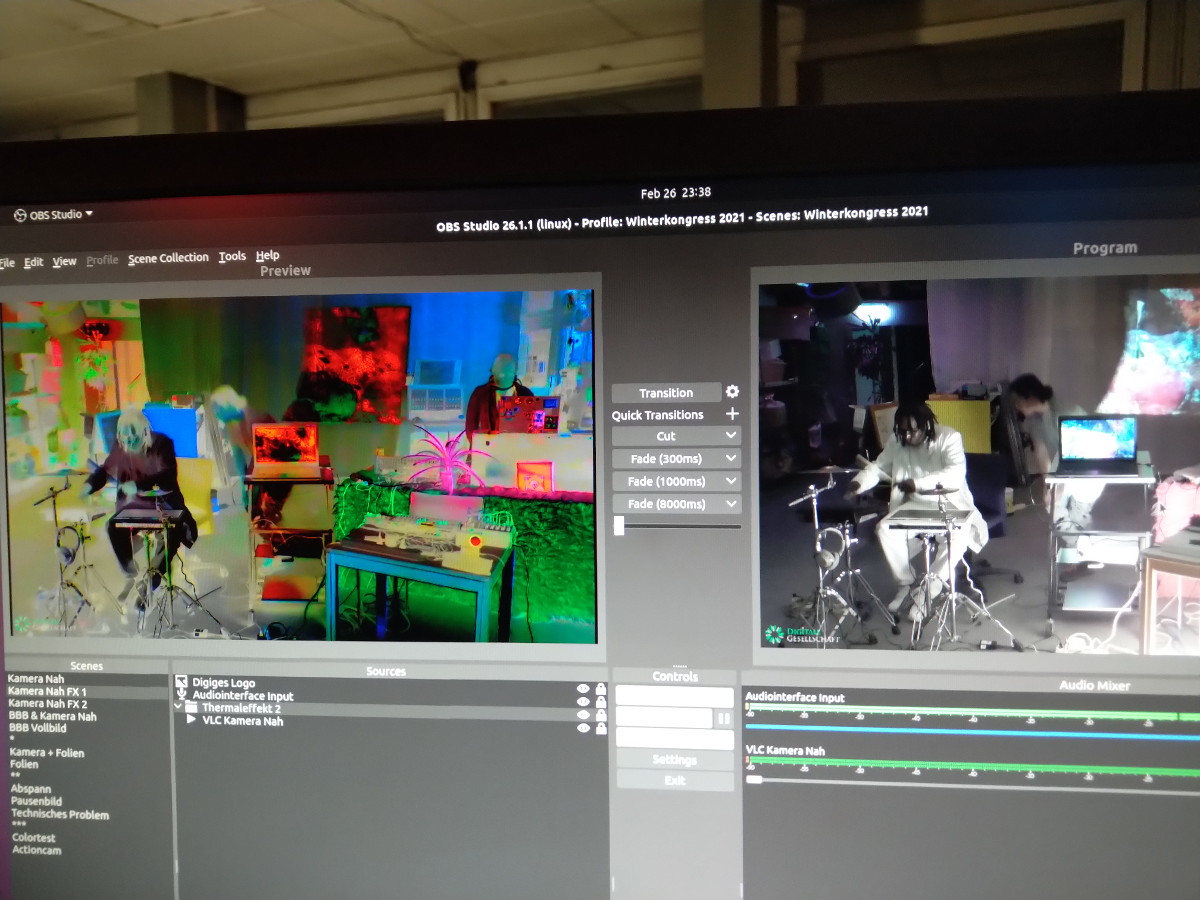The height and width of the screenshot is (900, 1200).
Task: Click the pause recording icon in Controls
Action: (723, 718)
